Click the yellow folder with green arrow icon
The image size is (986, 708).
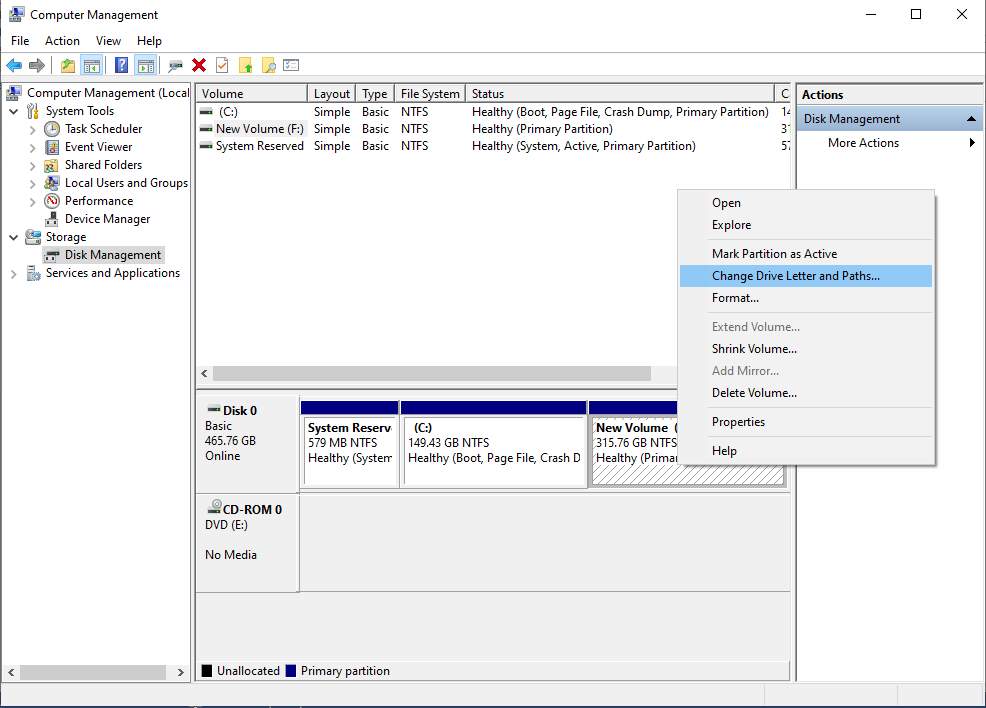click(x=246, y=65)
